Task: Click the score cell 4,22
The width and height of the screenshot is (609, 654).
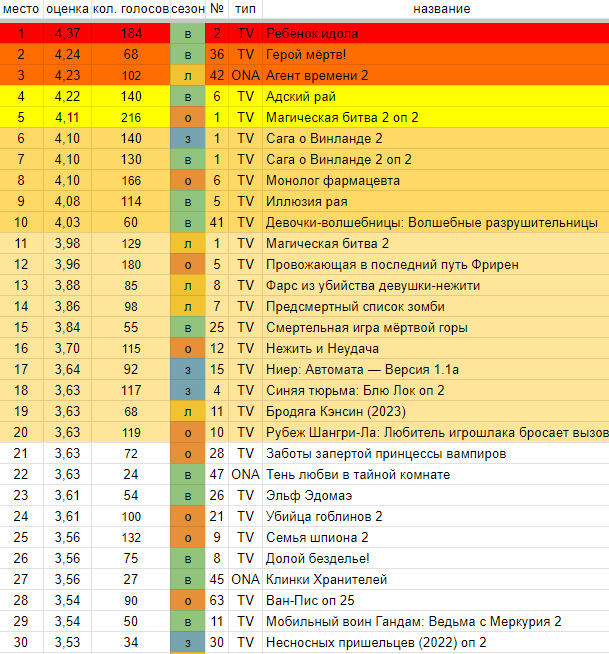Action: point(67,96)
